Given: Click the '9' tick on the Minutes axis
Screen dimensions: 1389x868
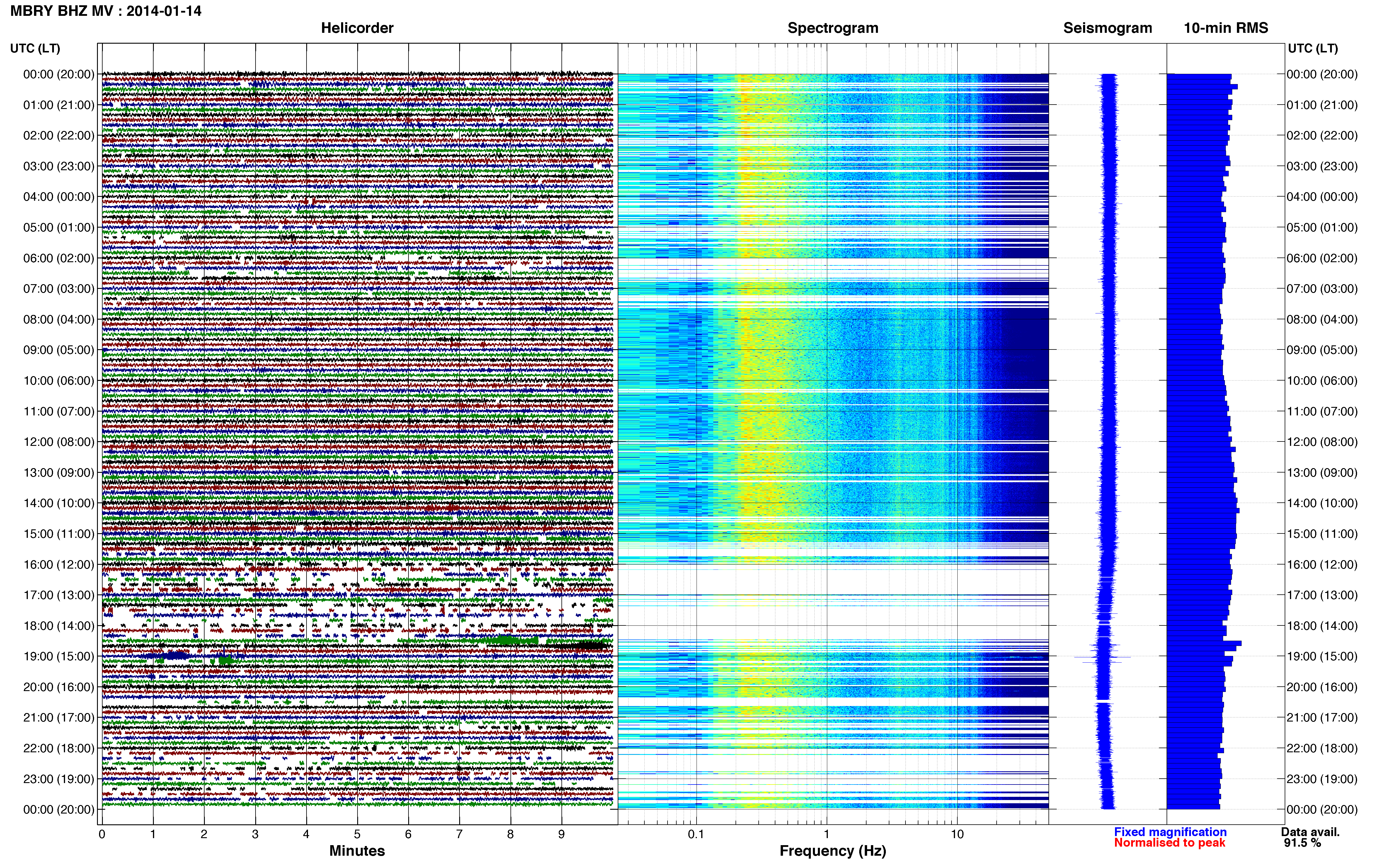Looking at the screenshot, I should pos(561,835).
